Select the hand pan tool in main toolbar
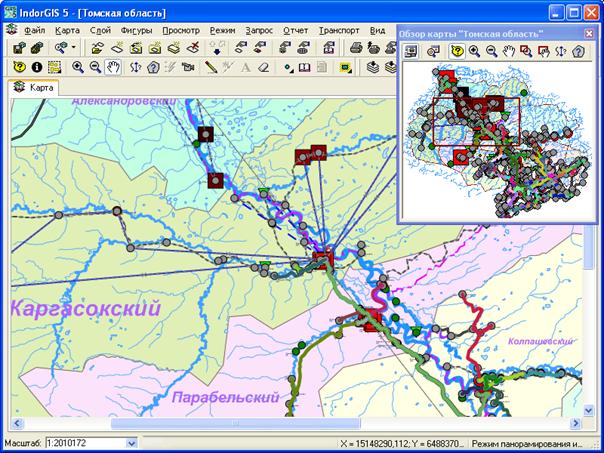Viewport: 604px width, 453px height. click(113, 67)
